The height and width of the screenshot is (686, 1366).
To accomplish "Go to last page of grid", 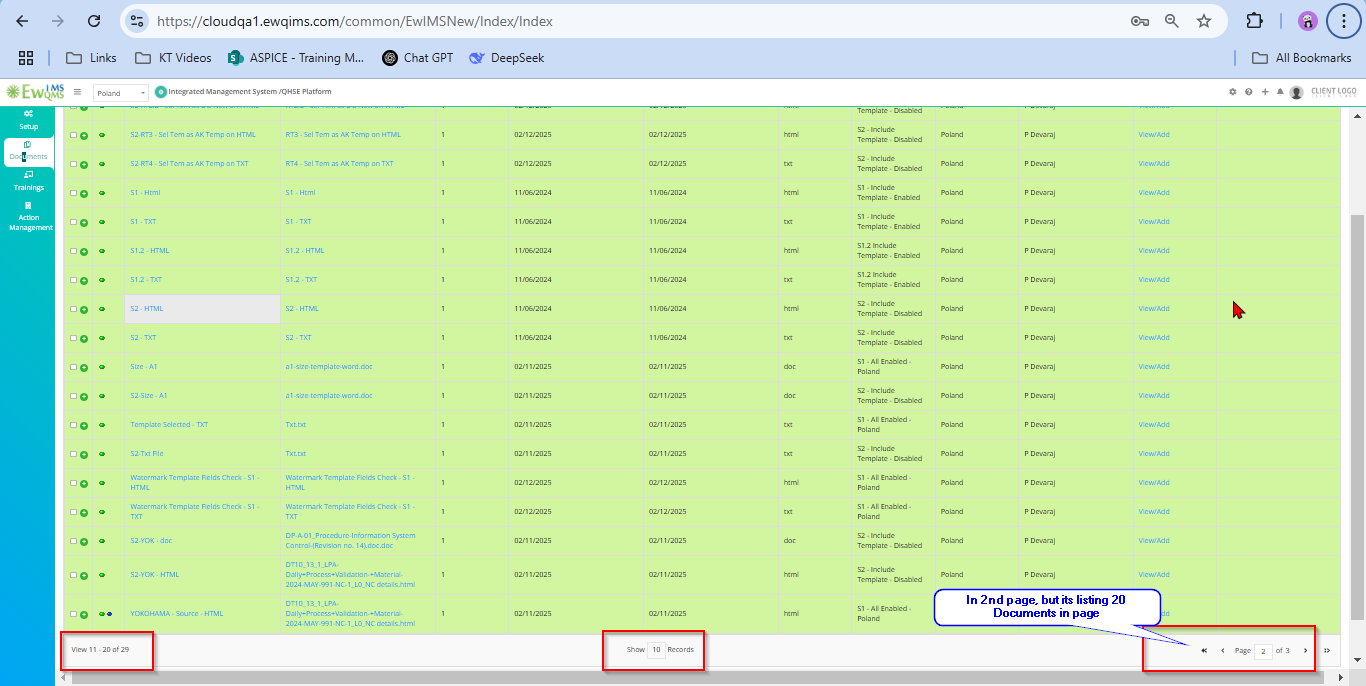I will point(1327,650).
